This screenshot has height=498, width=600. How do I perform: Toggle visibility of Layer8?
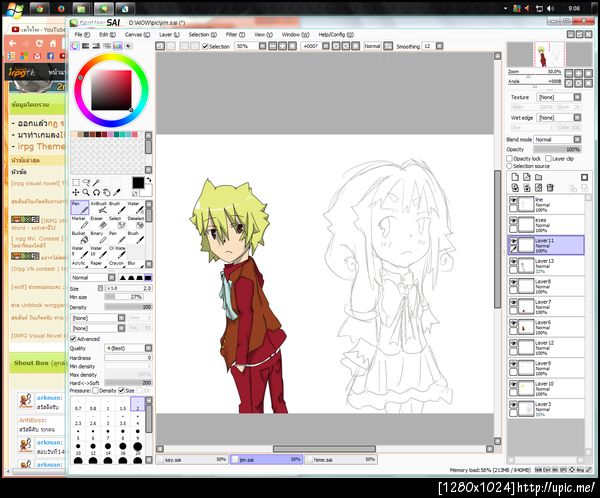(x=513, y=282)
